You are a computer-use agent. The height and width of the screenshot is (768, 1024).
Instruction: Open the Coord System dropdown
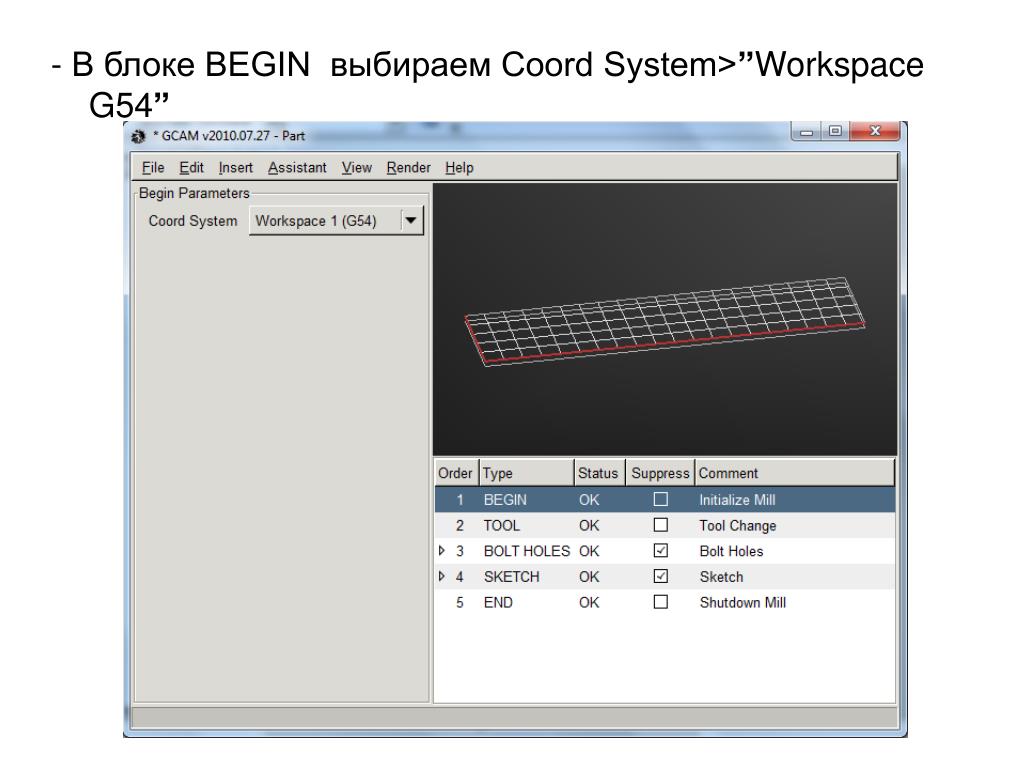336,221
